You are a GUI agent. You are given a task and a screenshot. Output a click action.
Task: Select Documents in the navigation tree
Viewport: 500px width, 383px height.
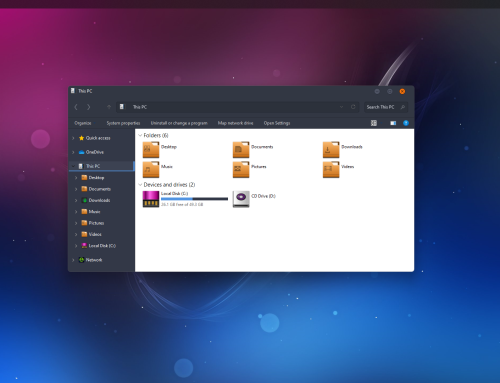coord(100,189)
